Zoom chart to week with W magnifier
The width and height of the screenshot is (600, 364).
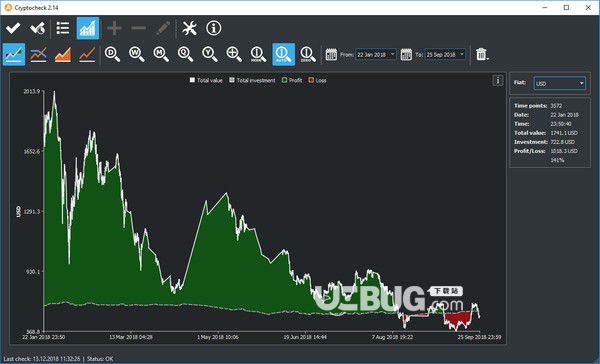coord(137,54)
